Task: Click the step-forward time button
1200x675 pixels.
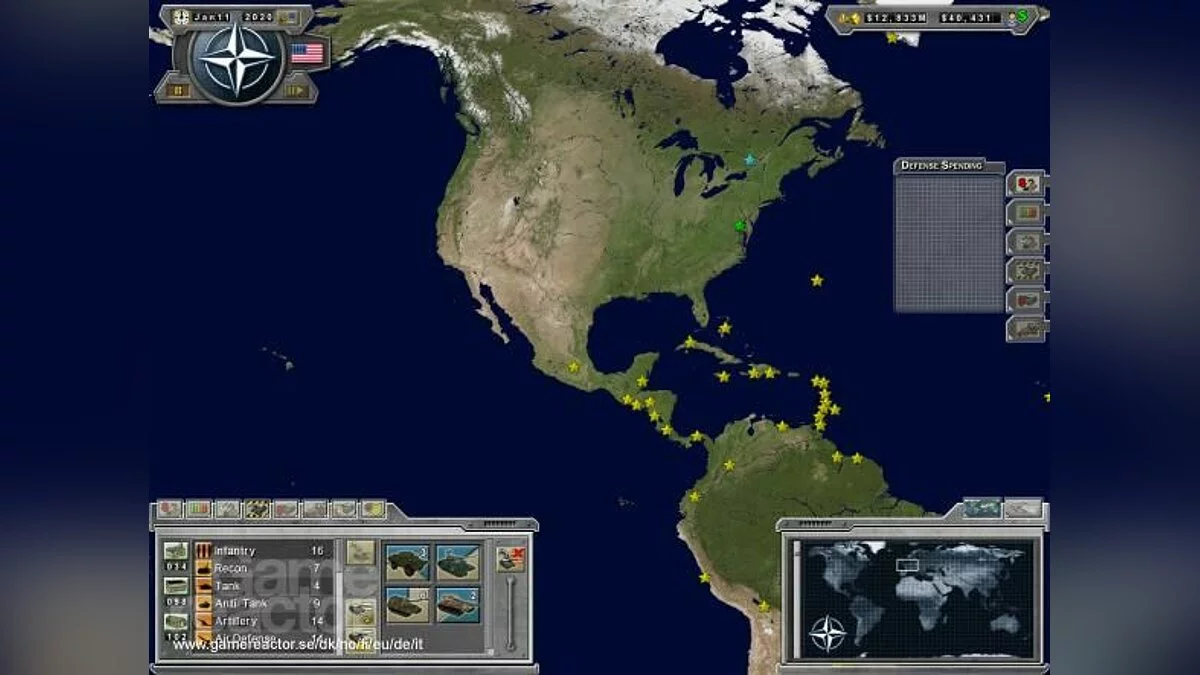Action: [296, 90]
